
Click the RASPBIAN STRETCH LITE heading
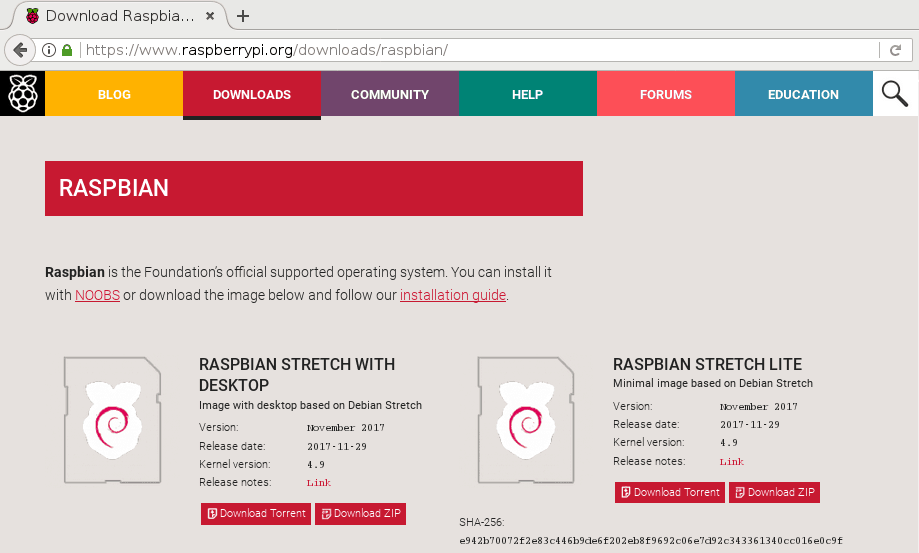click(x=707, y=364)
